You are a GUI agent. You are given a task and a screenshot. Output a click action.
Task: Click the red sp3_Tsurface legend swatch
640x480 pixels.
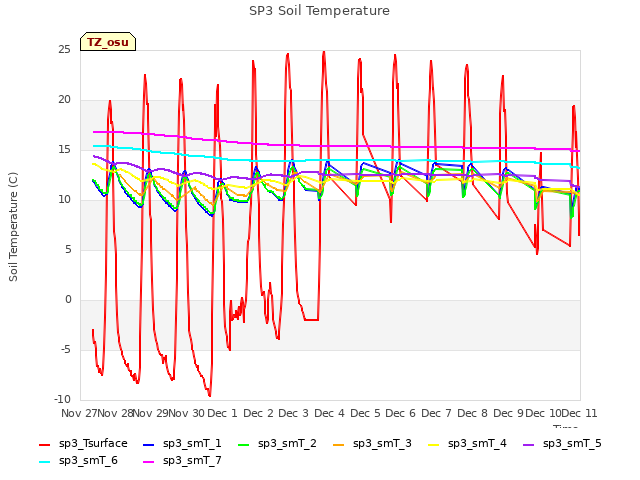pos(44,444)
